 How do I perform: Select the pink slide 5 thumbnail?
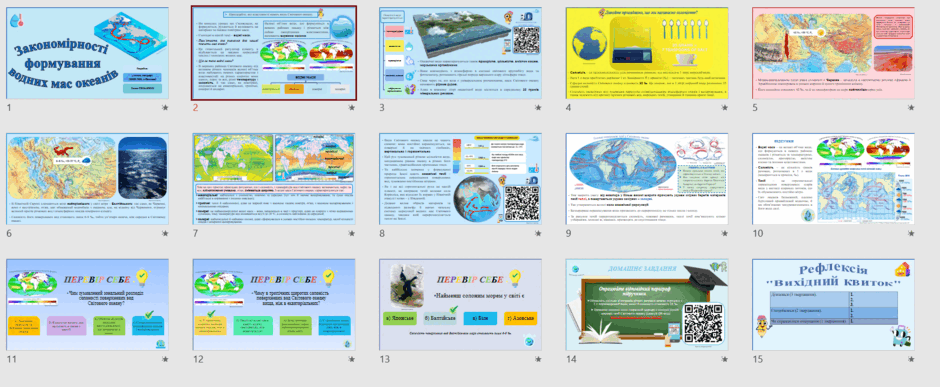coord(833,53)
